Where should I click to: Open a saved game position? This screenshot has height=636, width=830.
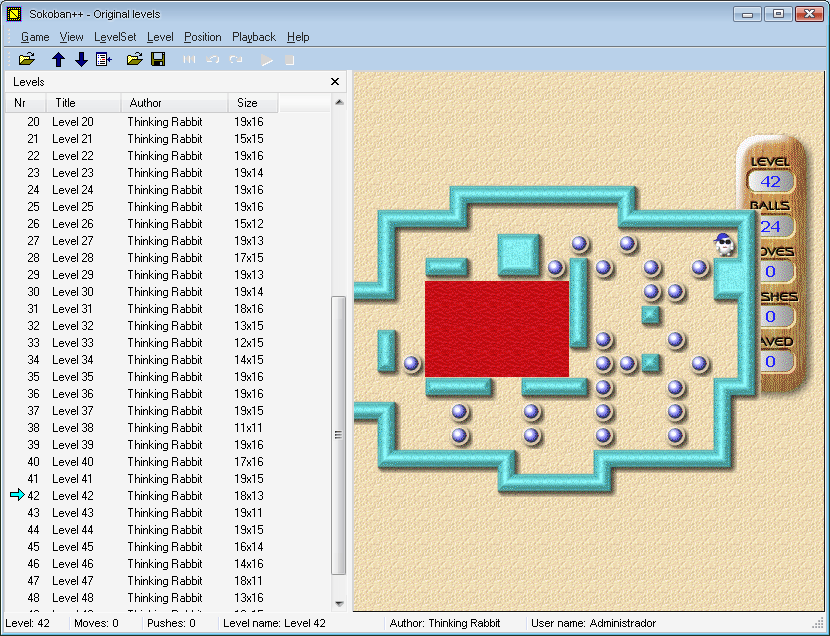(134, 58)
